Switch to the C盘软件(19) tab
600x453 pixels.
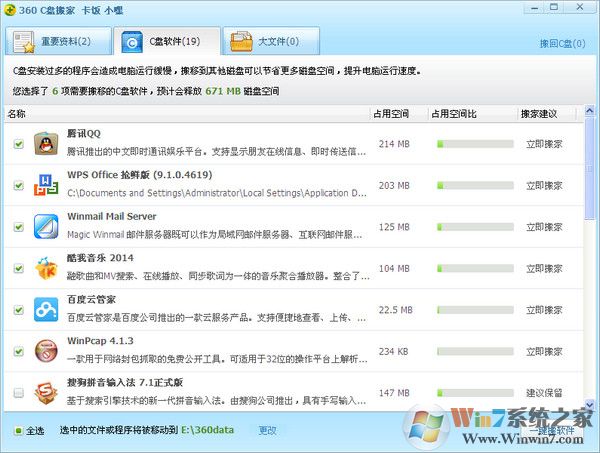pos(167,41)
